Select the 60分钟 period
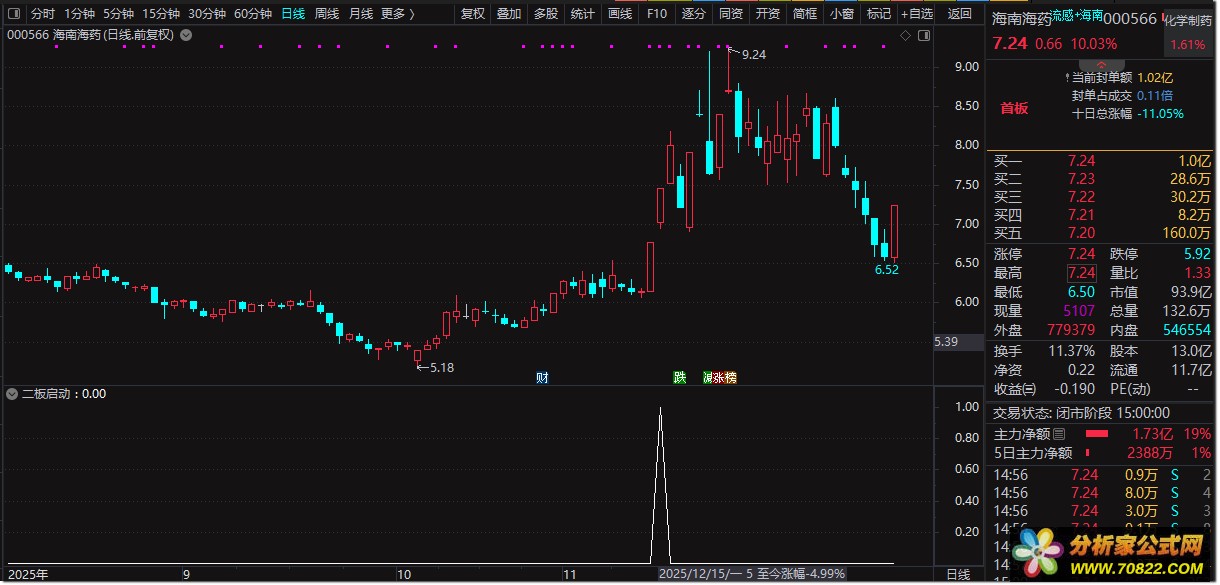 [253, 14]
